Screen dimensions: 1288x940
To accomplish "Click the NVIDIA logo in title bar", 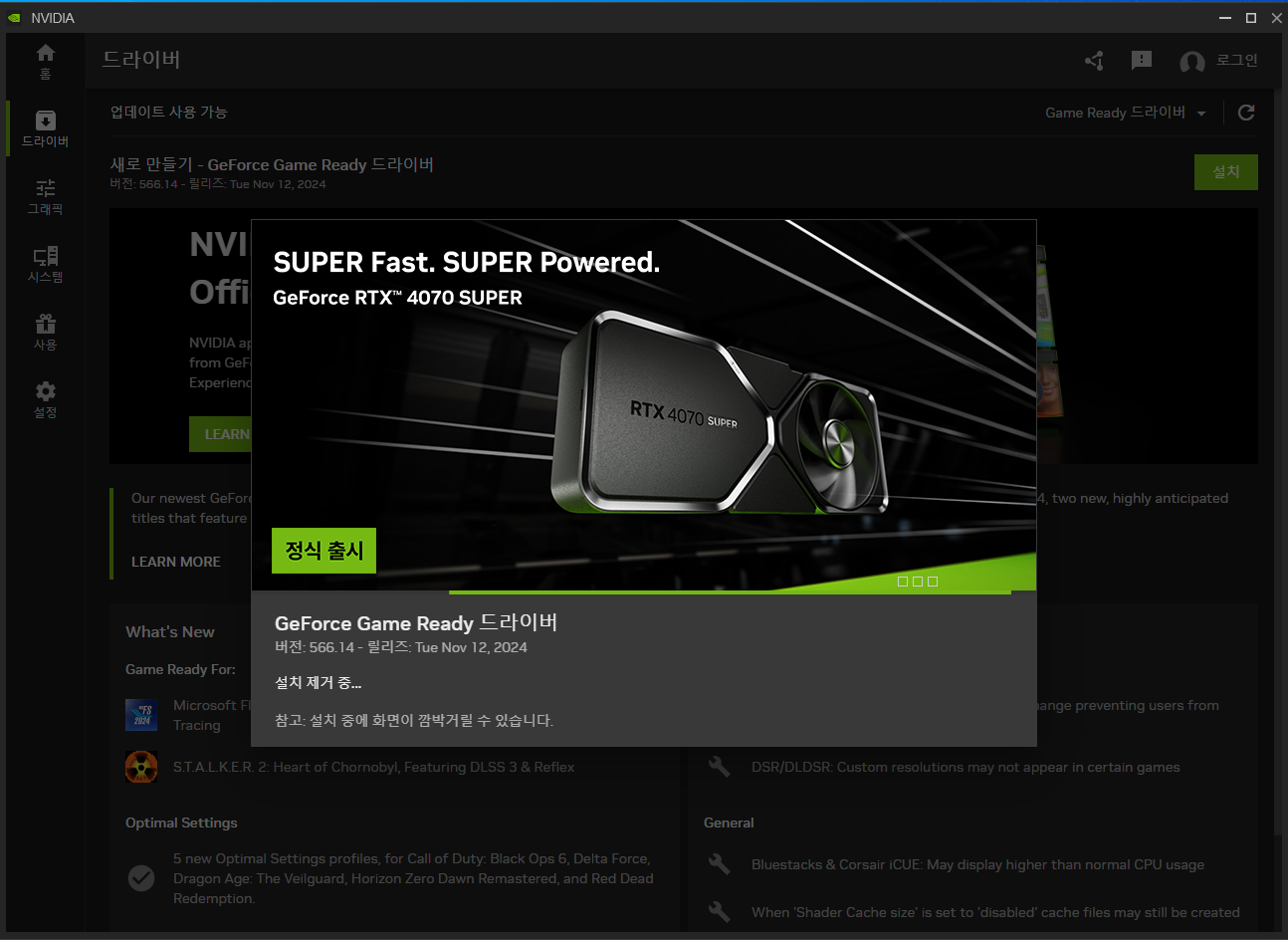I will coord(14,18).
